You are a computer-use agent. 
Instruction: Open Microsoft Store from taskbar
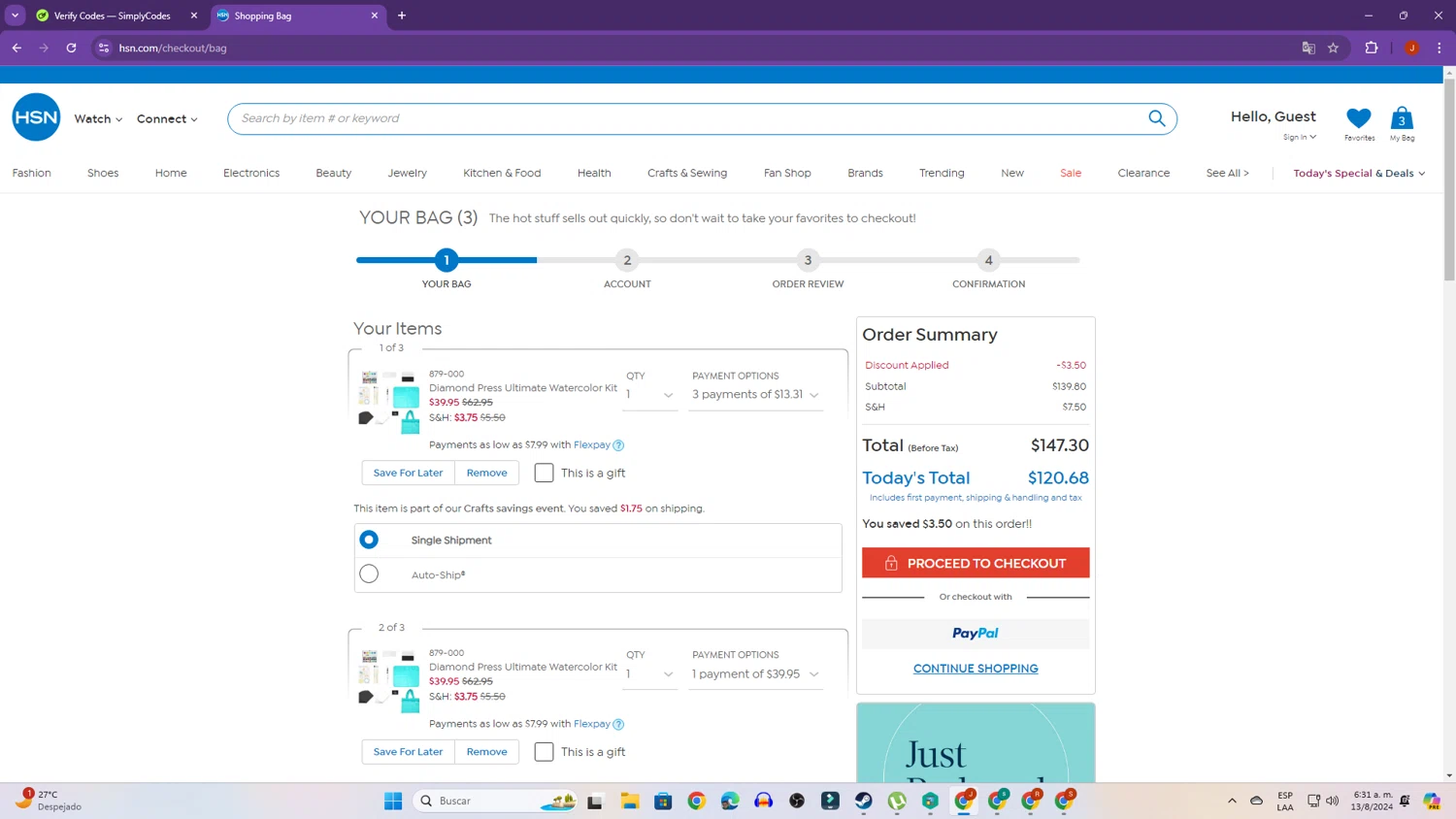tap(663, 801)
